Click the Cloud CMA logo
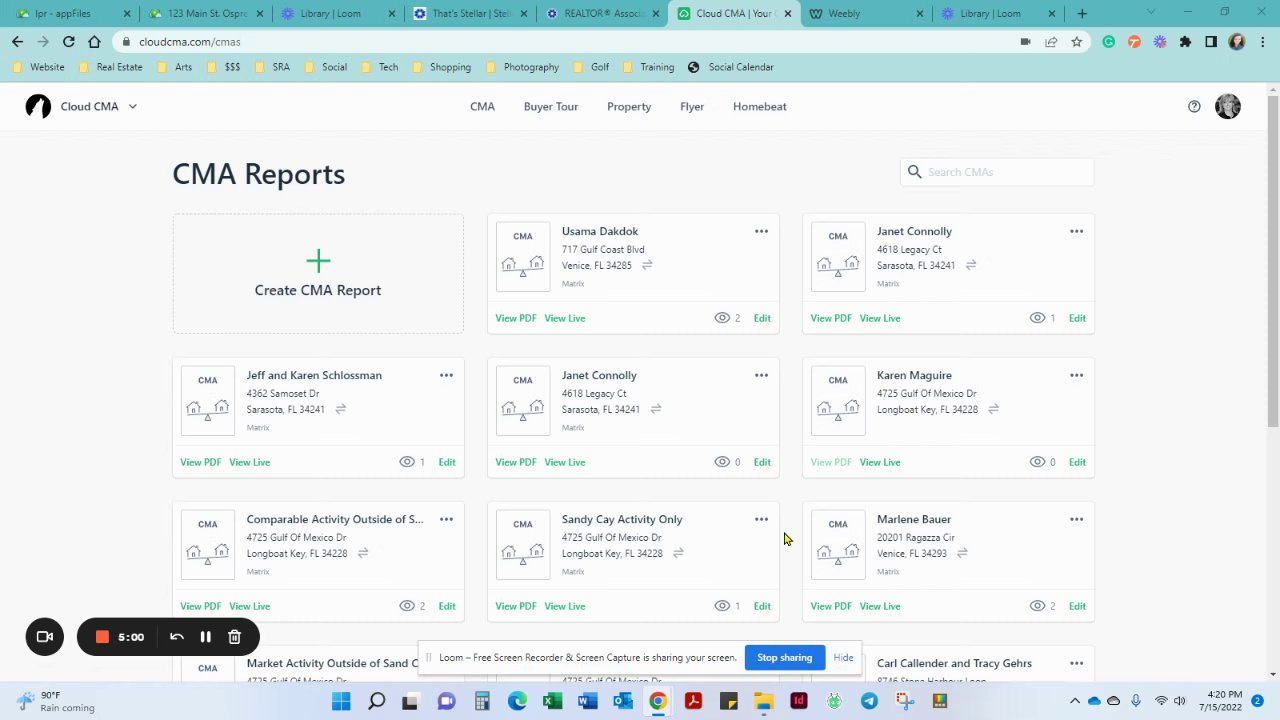This screenshot has height=720, width=1280. (x=38, y=106)
